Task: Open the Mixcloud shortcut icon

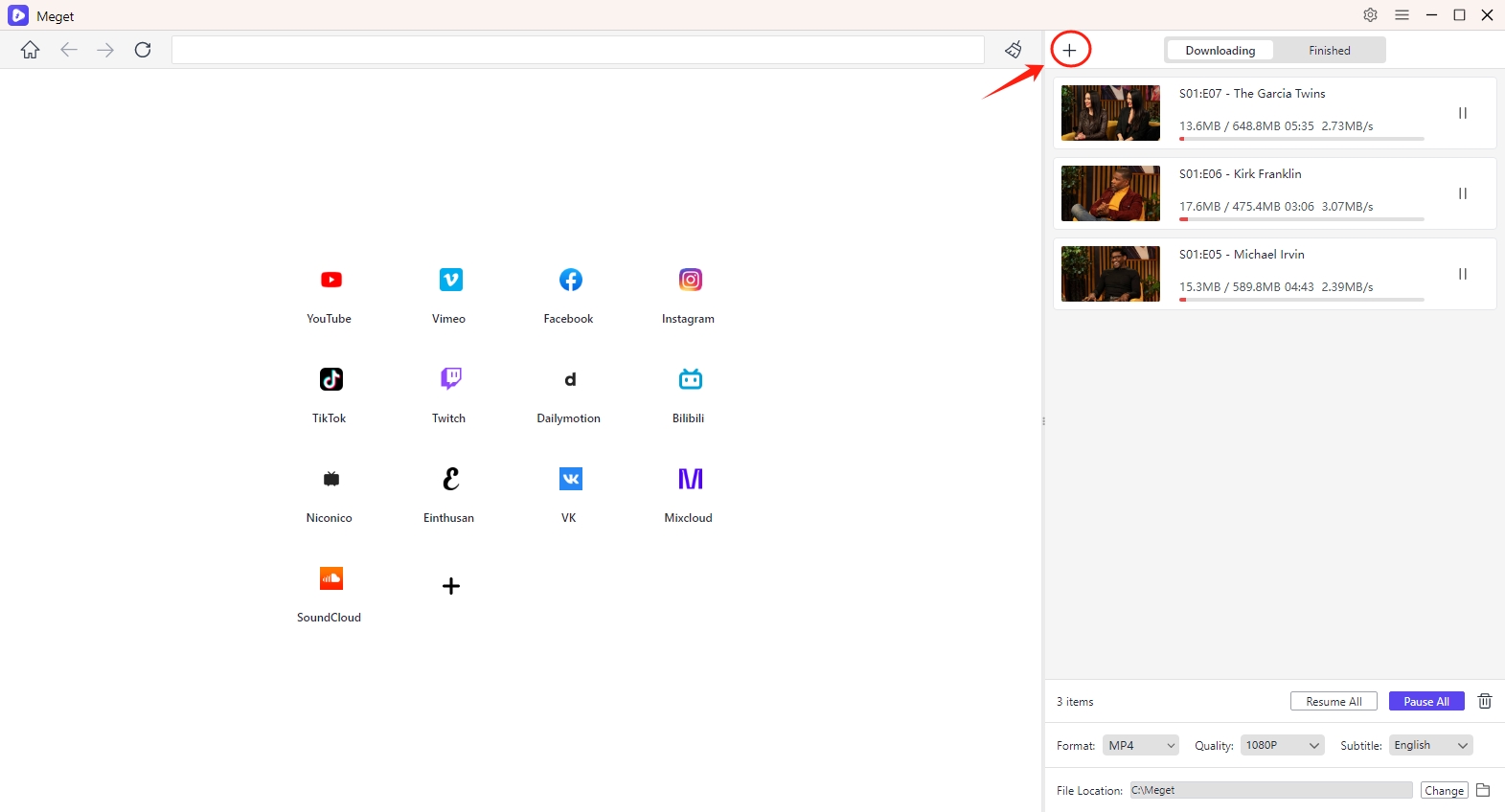Action: pos(690,479)
